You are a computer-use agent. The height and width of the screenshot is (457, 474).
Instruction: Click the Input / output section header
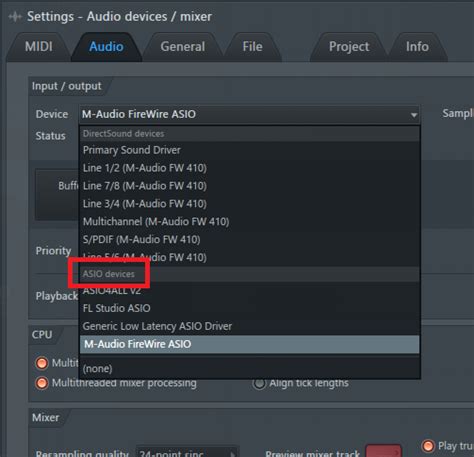(66, 86)
